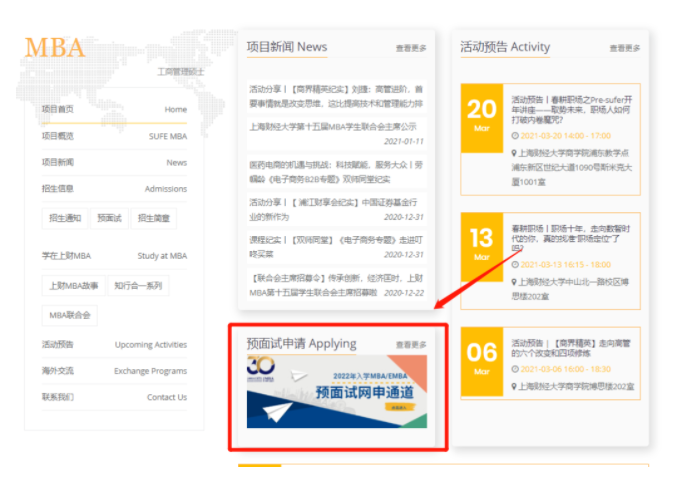The image size is (691, 488).
Task: Select 学在上财MBA Study at MBA
Action: coord(114,256)
